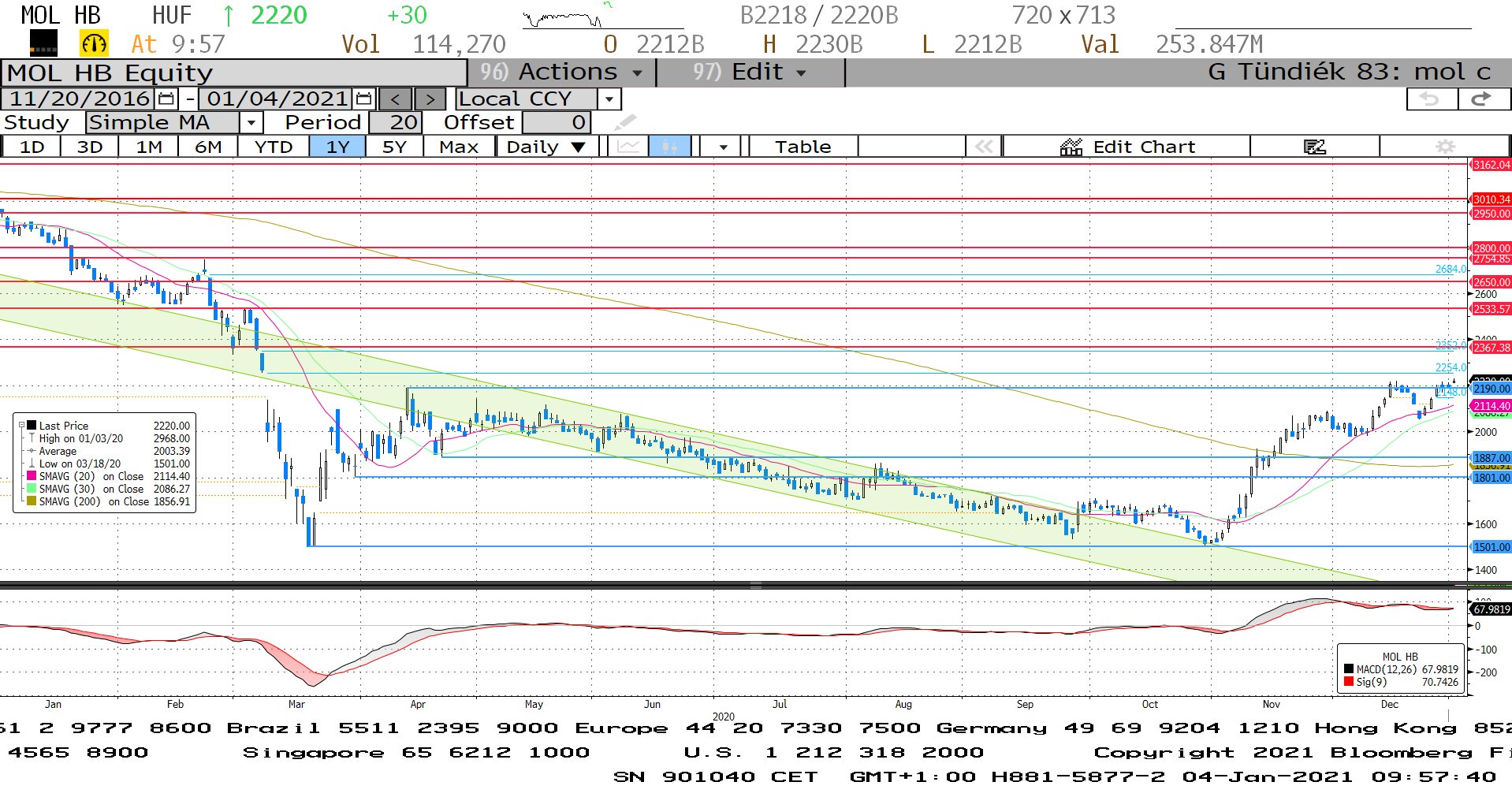Viewport: 1512px width, 808px height.
Task: Edit the start date 11/20/2016 field
Action: [x=80, y=99]
